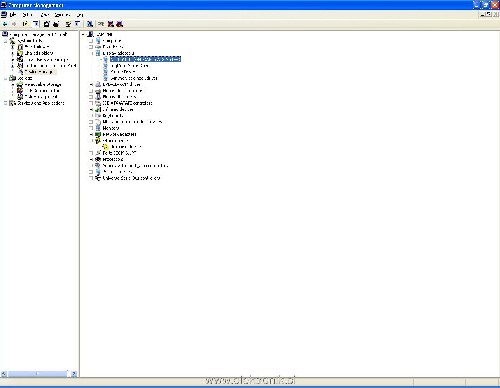Click the left pane scroll left arrow
This screenshot has height=388, width=500.
4,374
